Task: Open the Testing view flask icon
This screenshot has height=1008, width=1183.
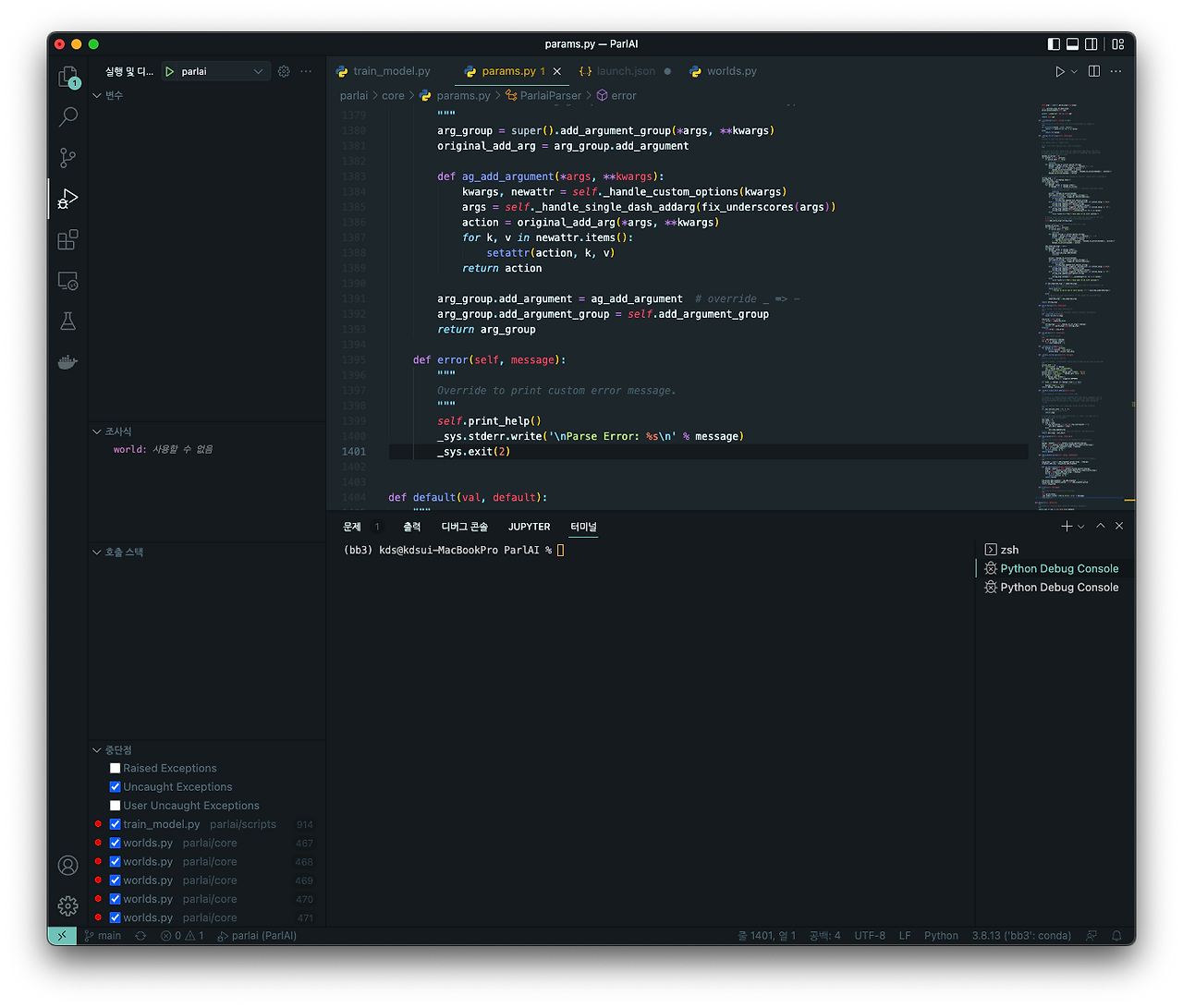Action: (67, 321)
